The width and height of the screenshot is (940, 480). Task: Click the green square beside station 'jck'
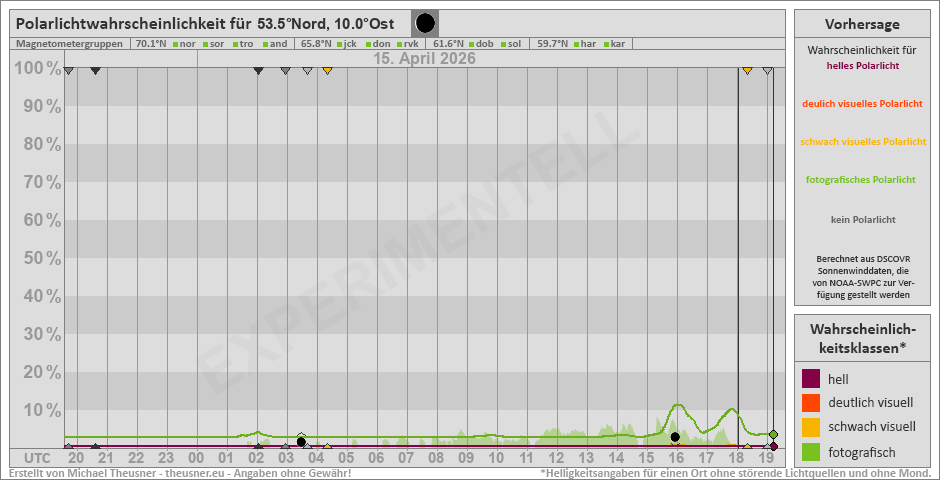(x=340, y=44)
